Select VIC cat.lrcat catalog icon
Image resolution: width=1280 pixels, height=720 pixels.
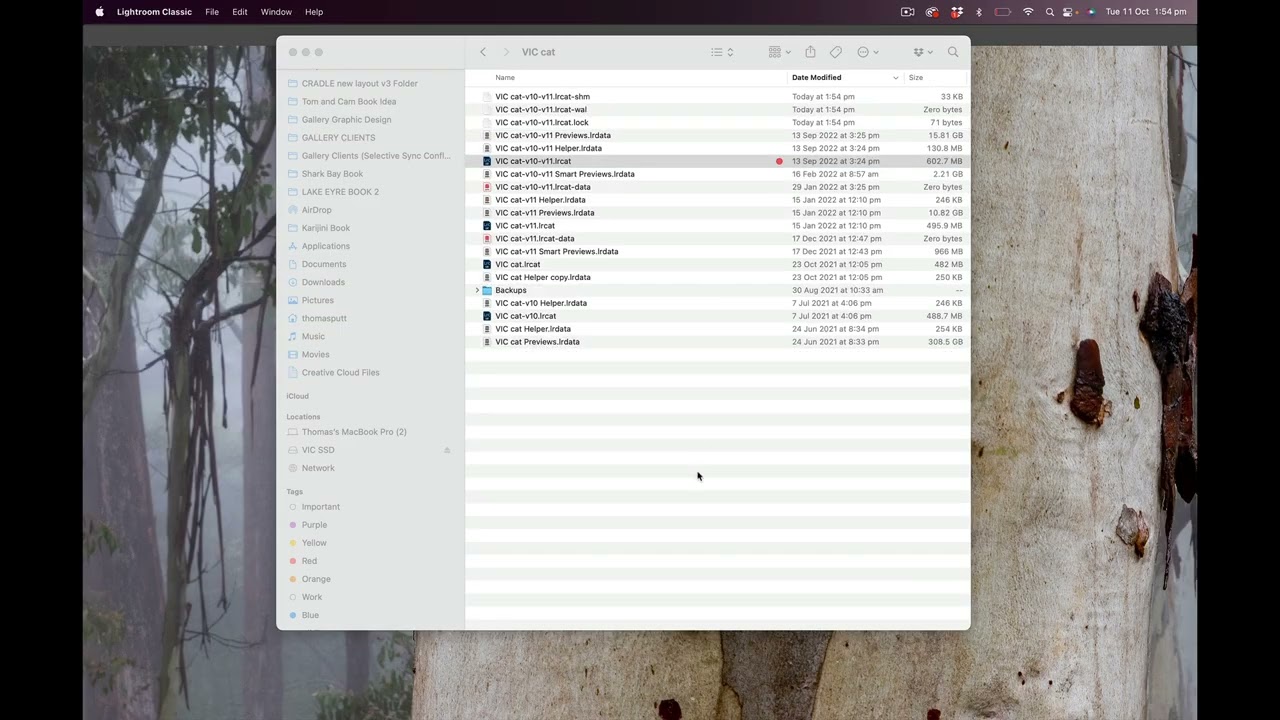487,264
